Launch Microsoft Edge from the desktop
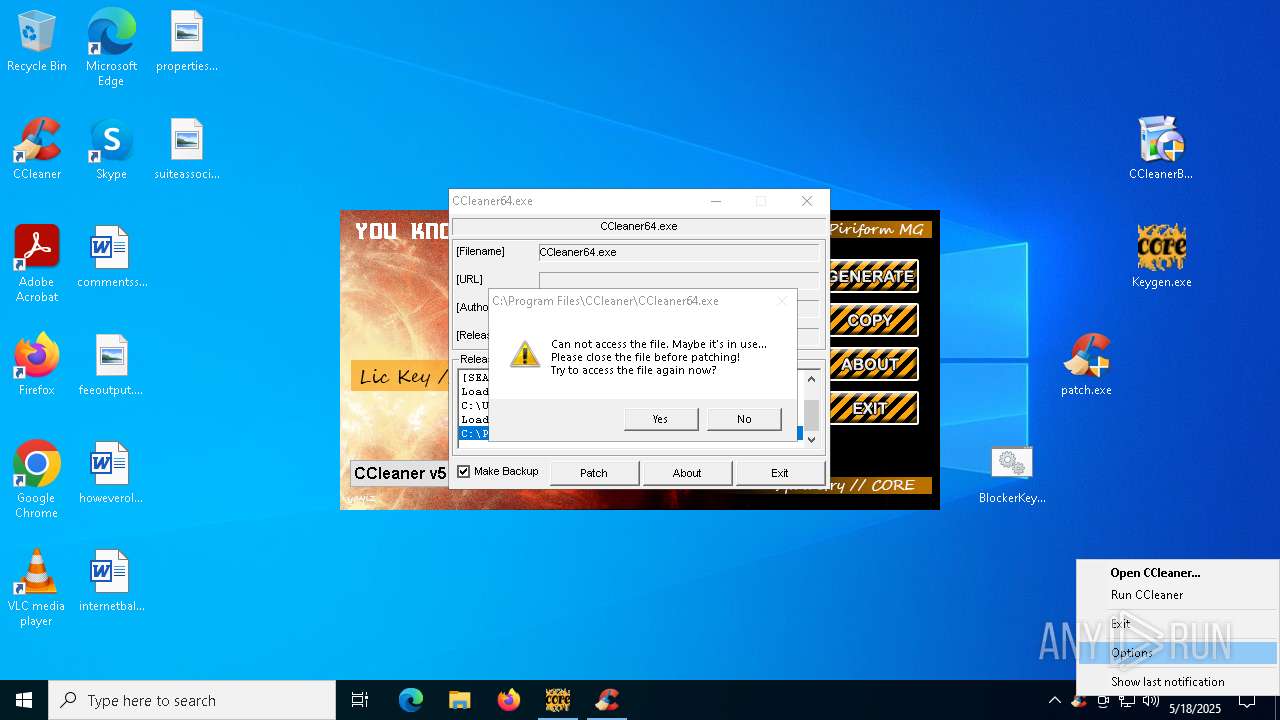 (111, 48)
